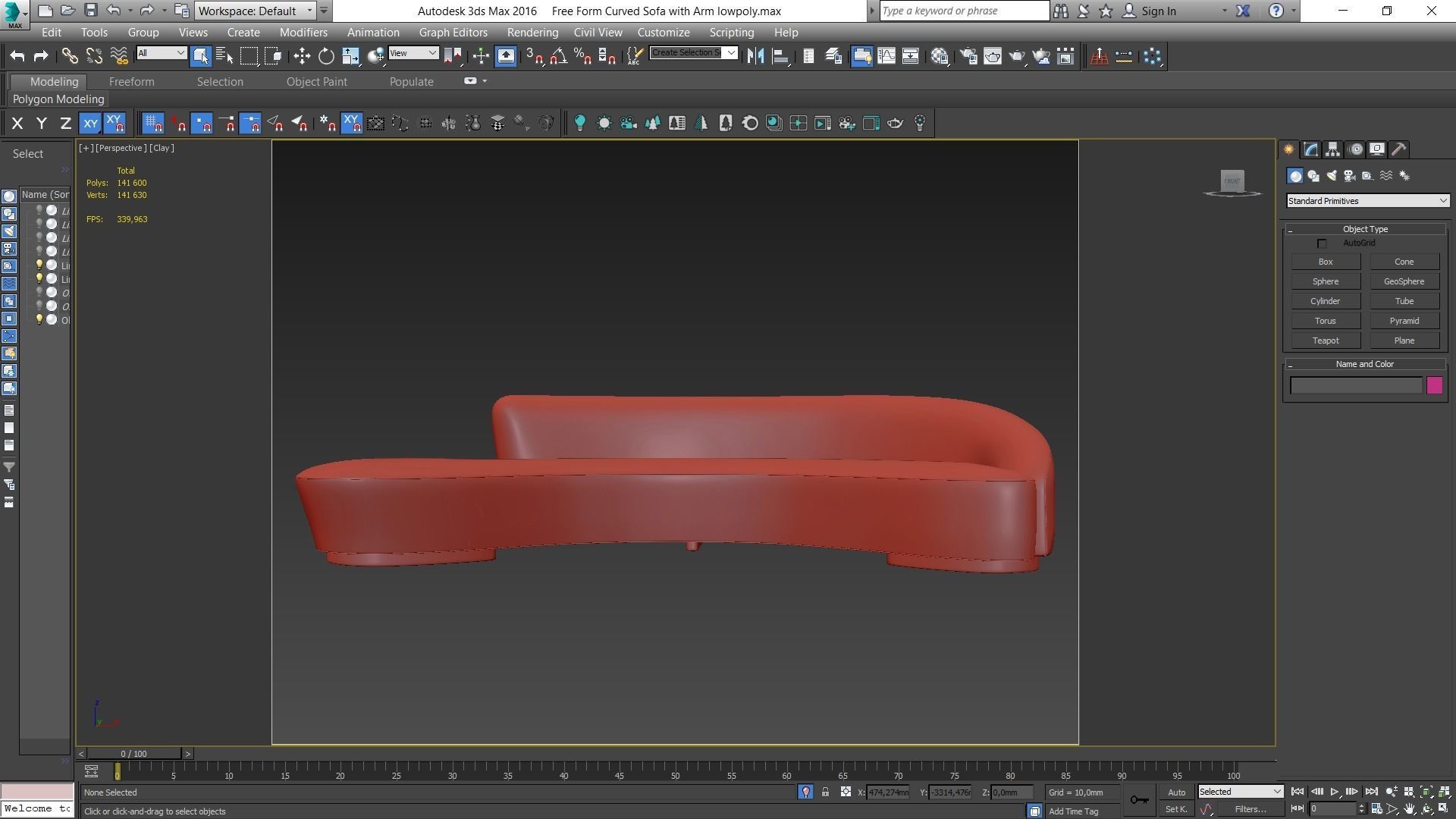Switch to Object Paint ribbon tab
The image size is (1456, 819).
[316, 82]
